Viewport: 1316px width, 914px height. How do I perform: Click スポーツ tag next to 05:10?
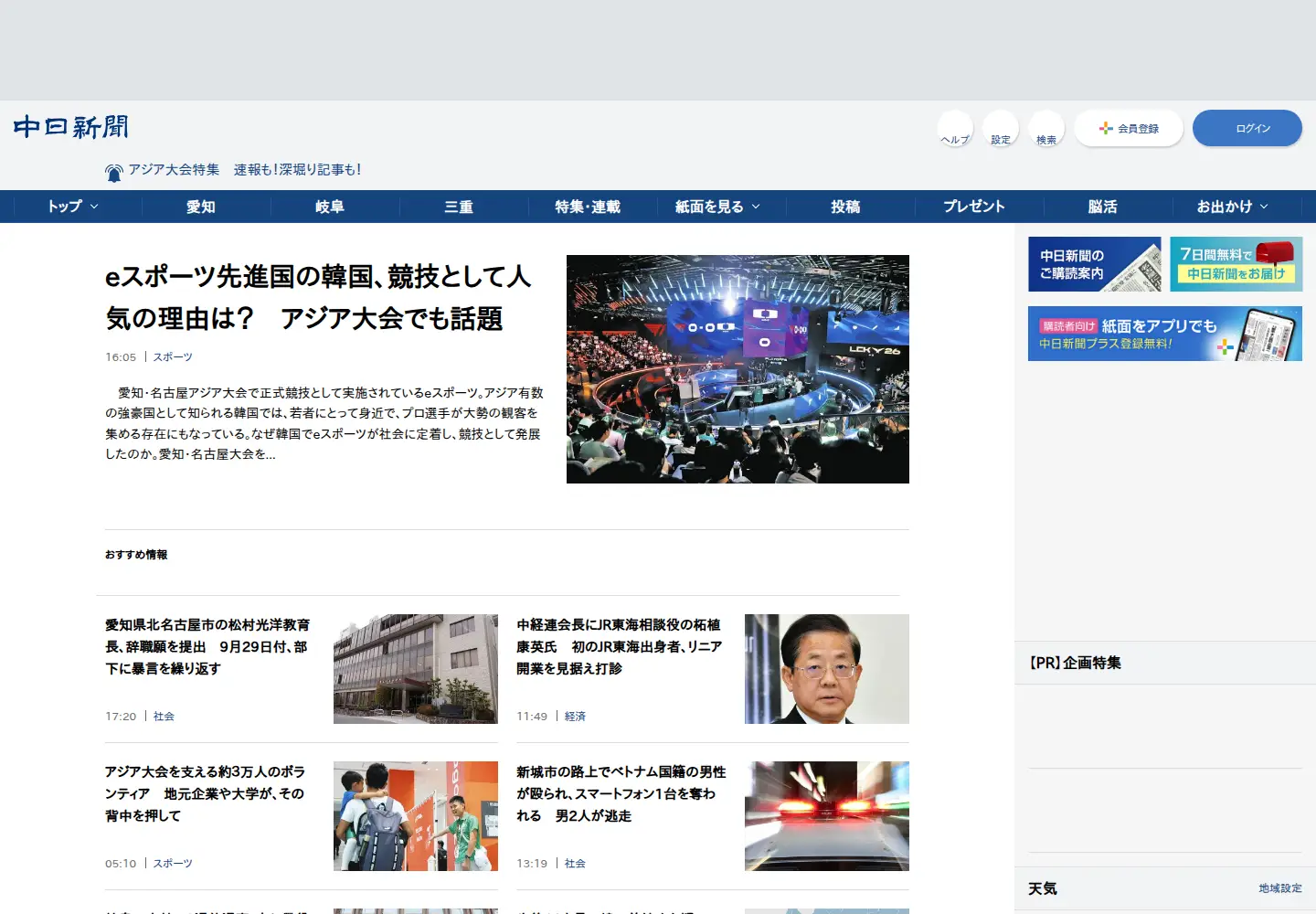173,864
